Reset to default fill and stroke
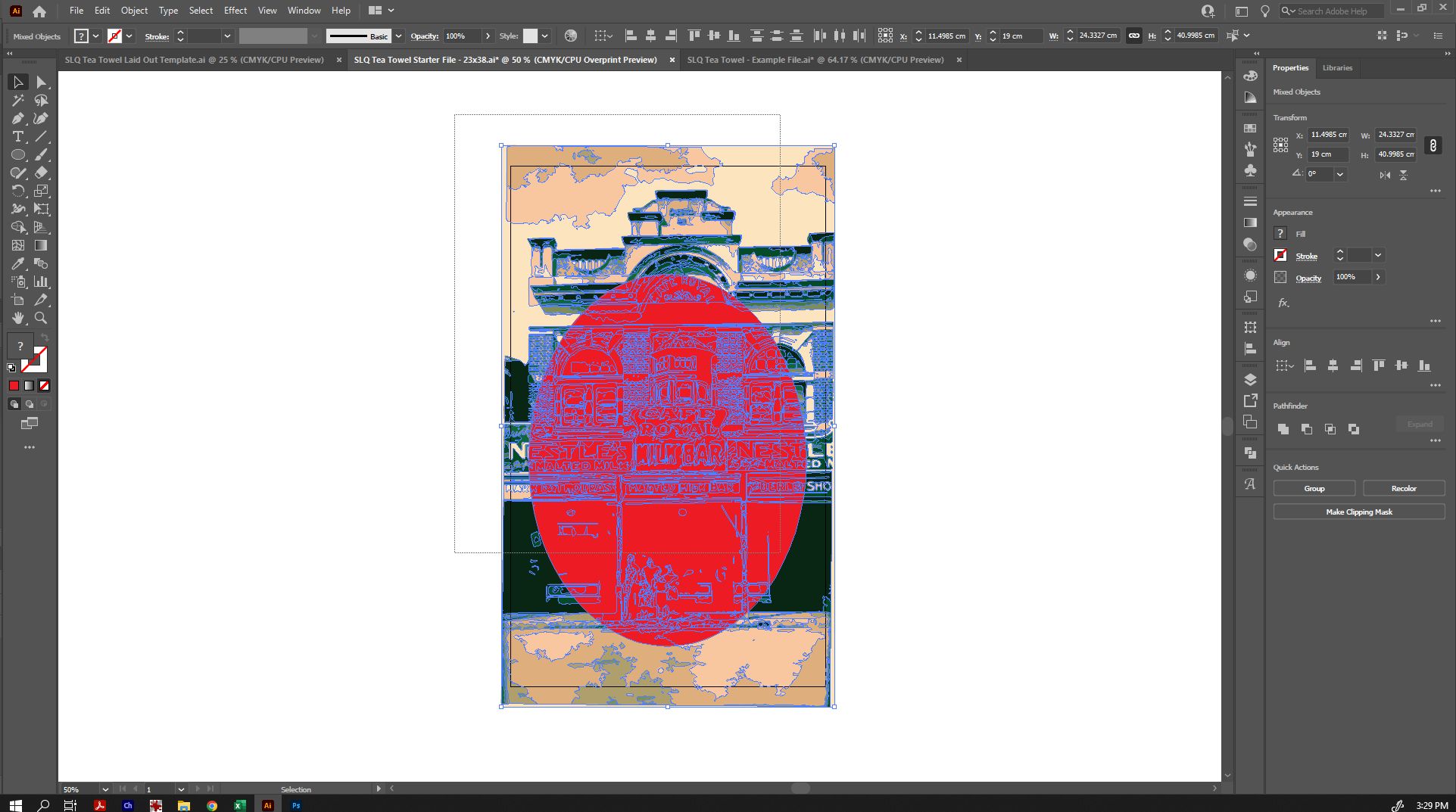The image size is (1456, 812). pyautogui.click(x=11, y=368)
